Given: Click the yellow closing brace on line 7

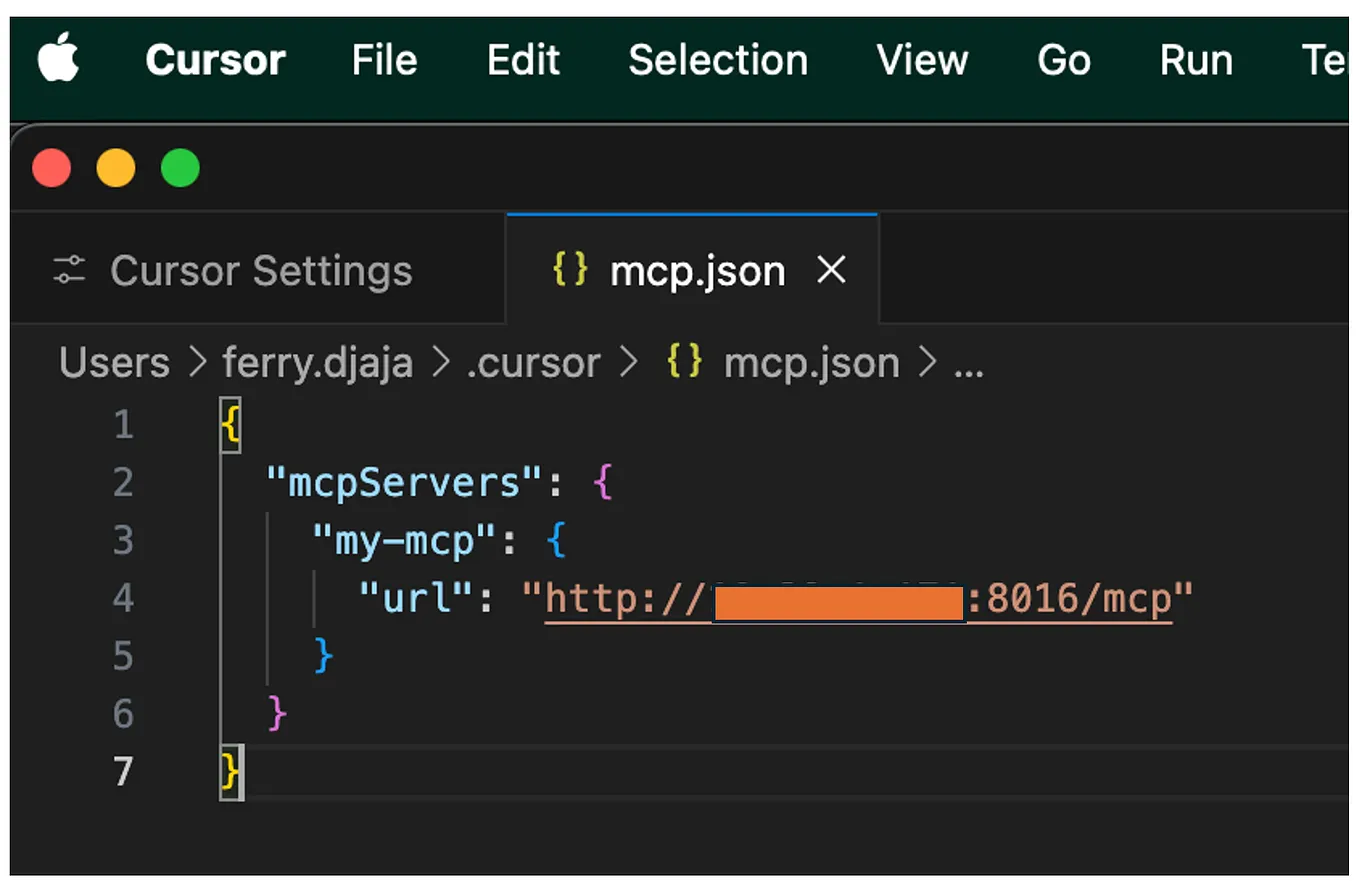Looking at the screenshot, I should click(x=233, y=771).
